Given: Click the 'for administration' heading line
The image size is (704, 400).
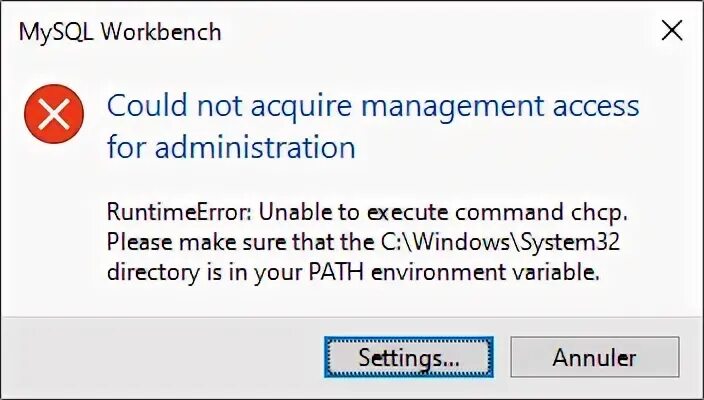Looking at the screenshot, I should [x=231, y=148].
